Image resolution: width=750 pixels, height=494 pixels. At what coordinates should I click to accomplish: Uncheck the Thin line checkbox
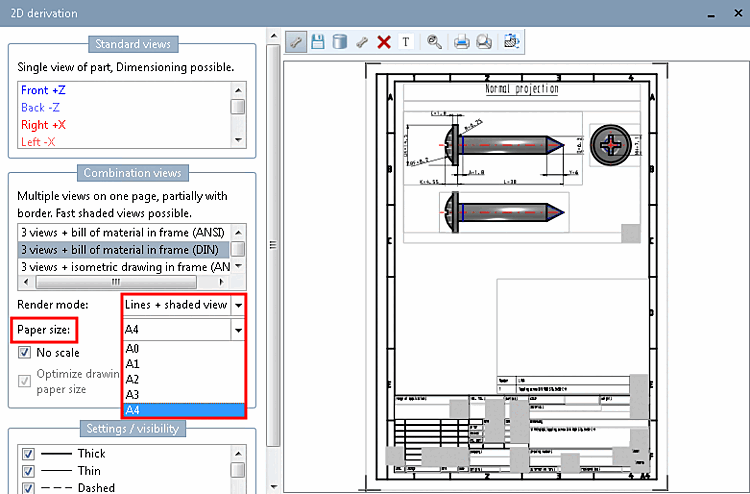pos(28,471)
